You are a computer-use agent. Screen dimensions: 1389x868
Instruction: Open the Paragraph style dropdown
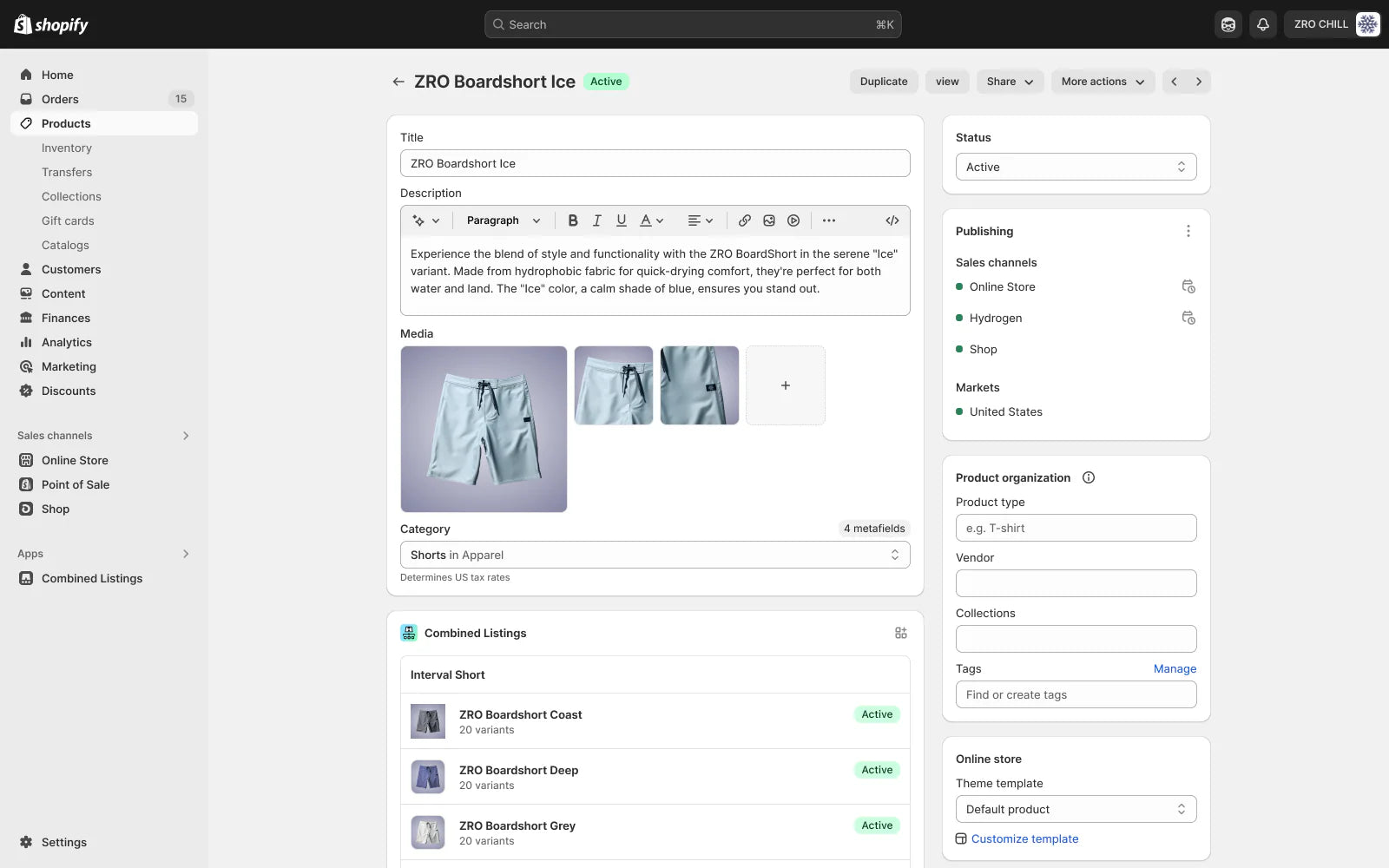coord(503,220)
